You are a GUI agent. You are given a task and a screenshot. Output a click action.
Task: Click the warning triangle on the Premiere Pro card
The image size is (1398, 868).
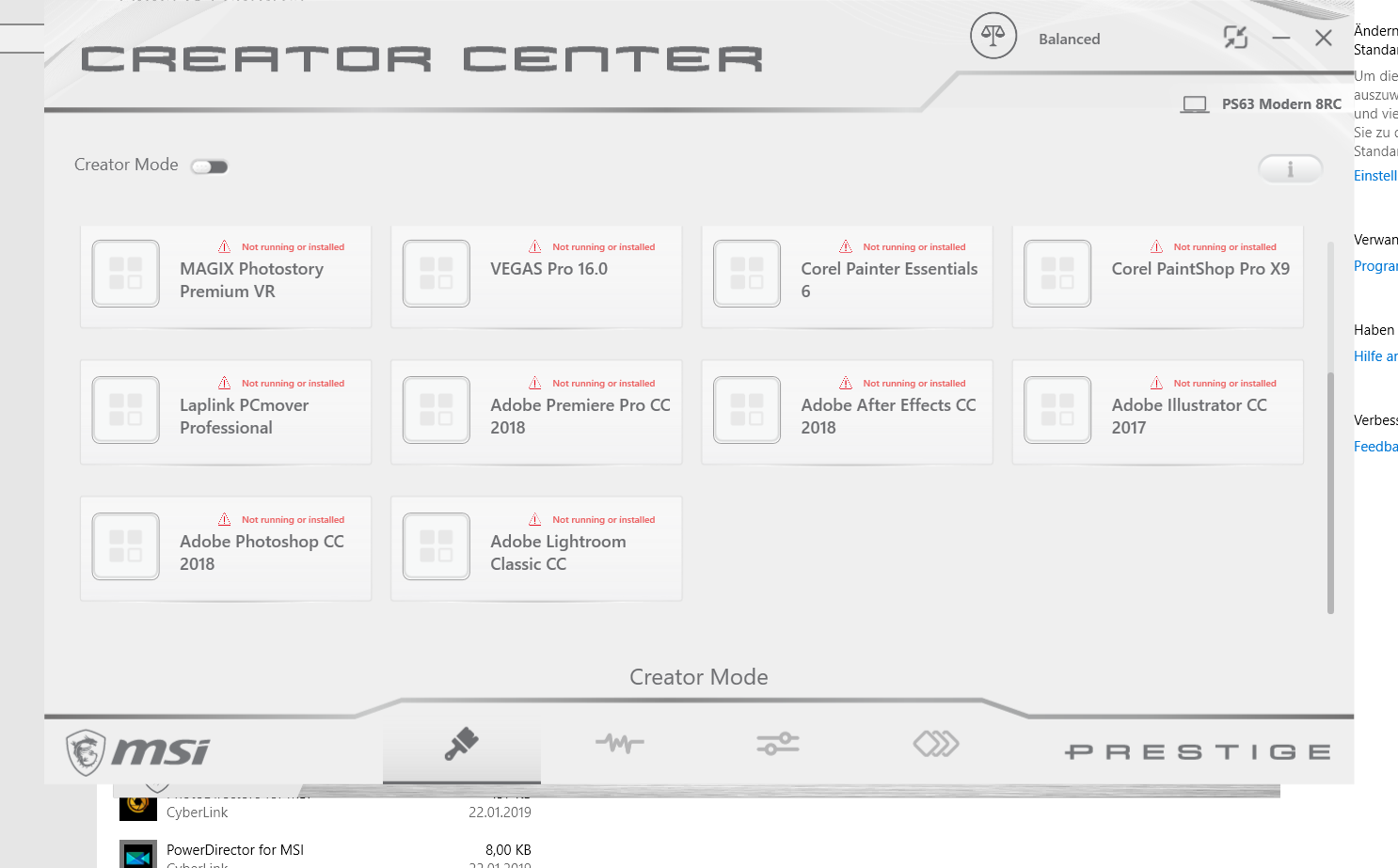pos(535,383)
